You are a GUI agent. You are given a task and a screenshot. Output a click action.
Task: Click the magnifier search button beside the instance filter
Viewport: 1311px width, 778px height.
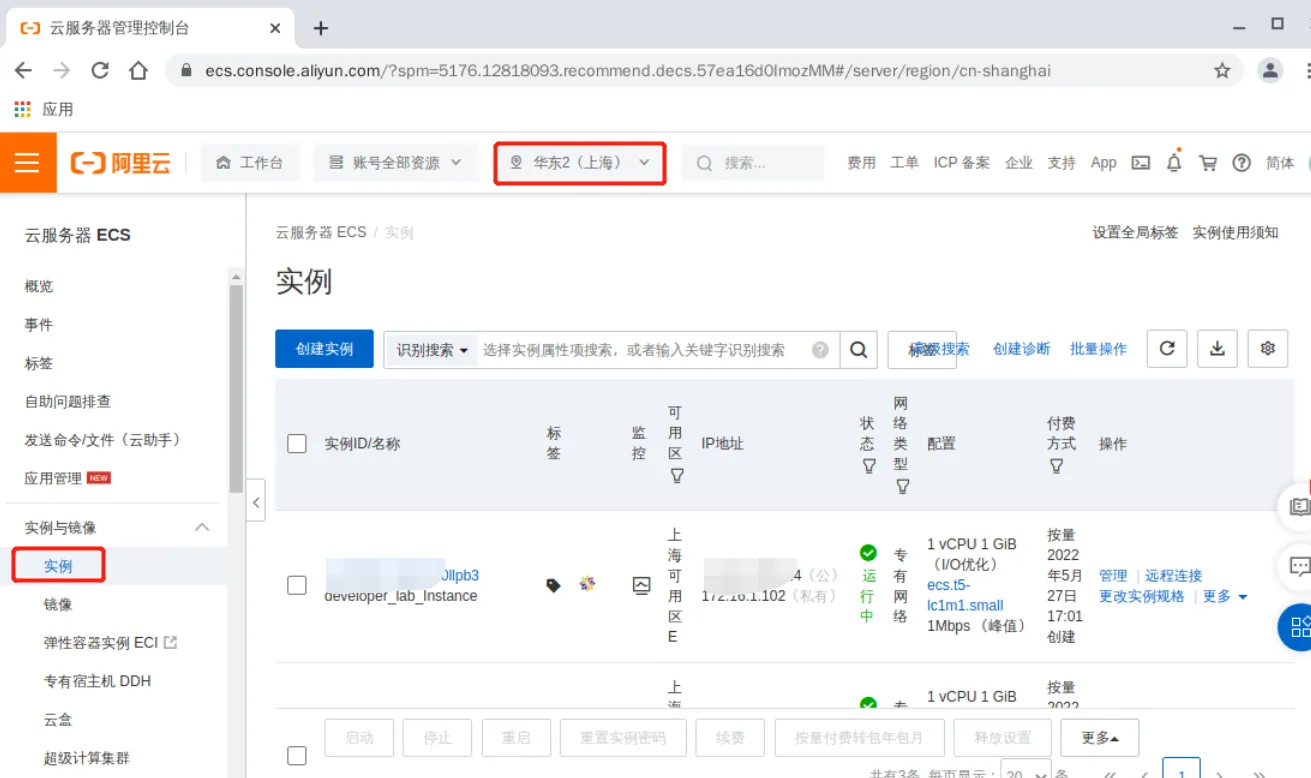click(858, 350)
